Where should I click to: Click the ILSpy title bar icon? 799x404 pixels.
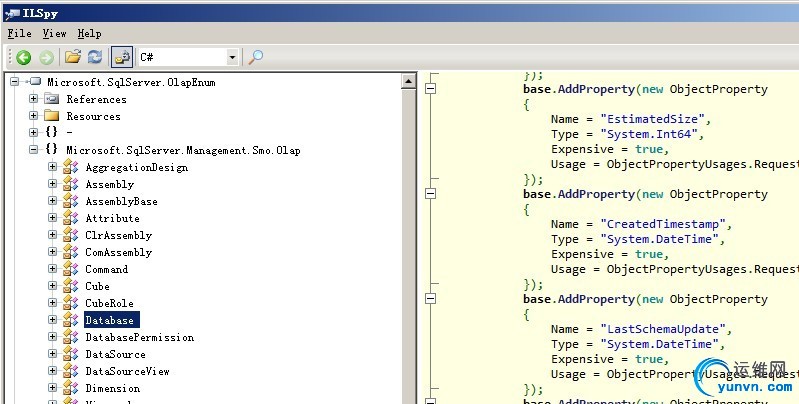[x=12, y=13]
